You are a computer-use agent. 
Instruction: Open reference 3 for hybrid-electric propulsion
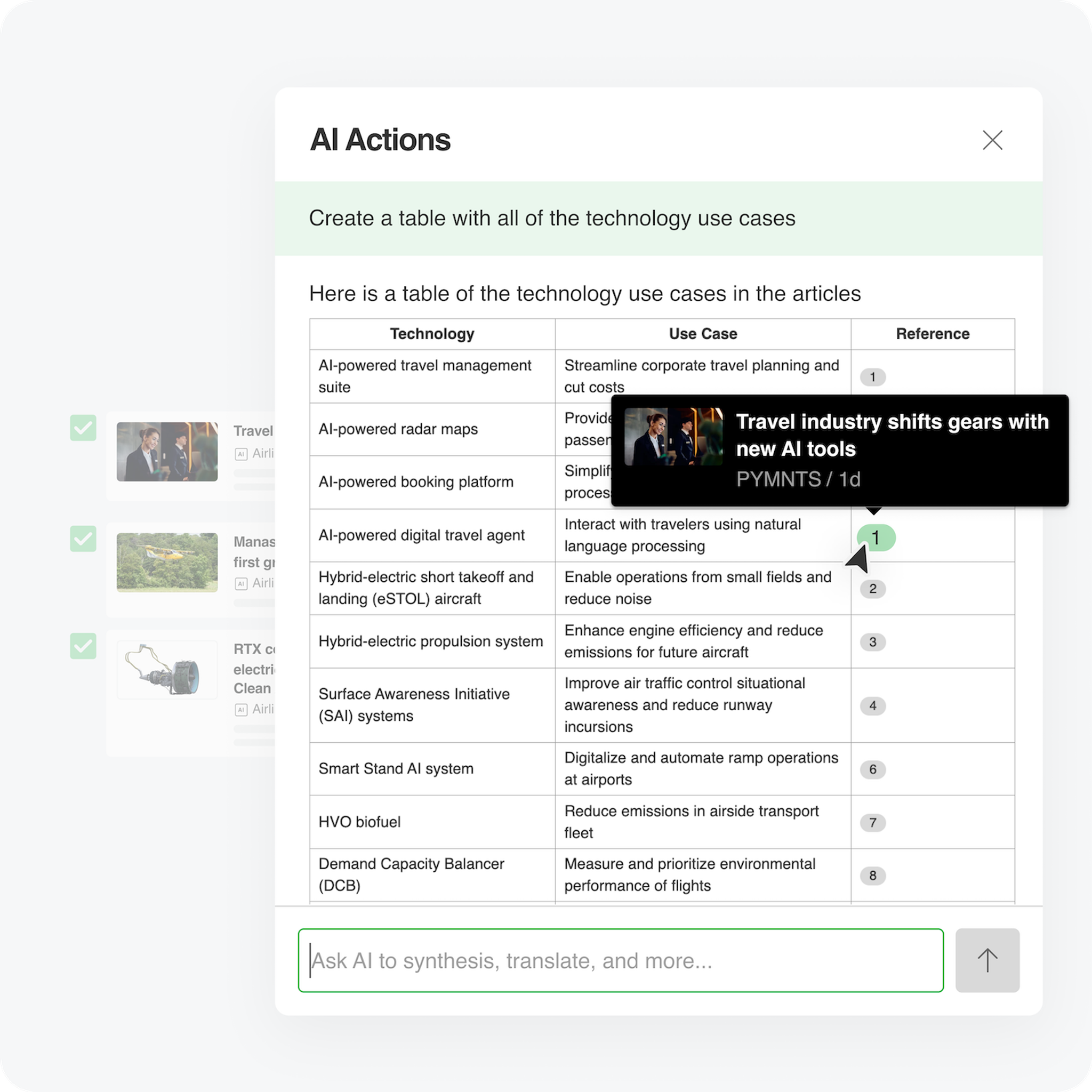873,642
